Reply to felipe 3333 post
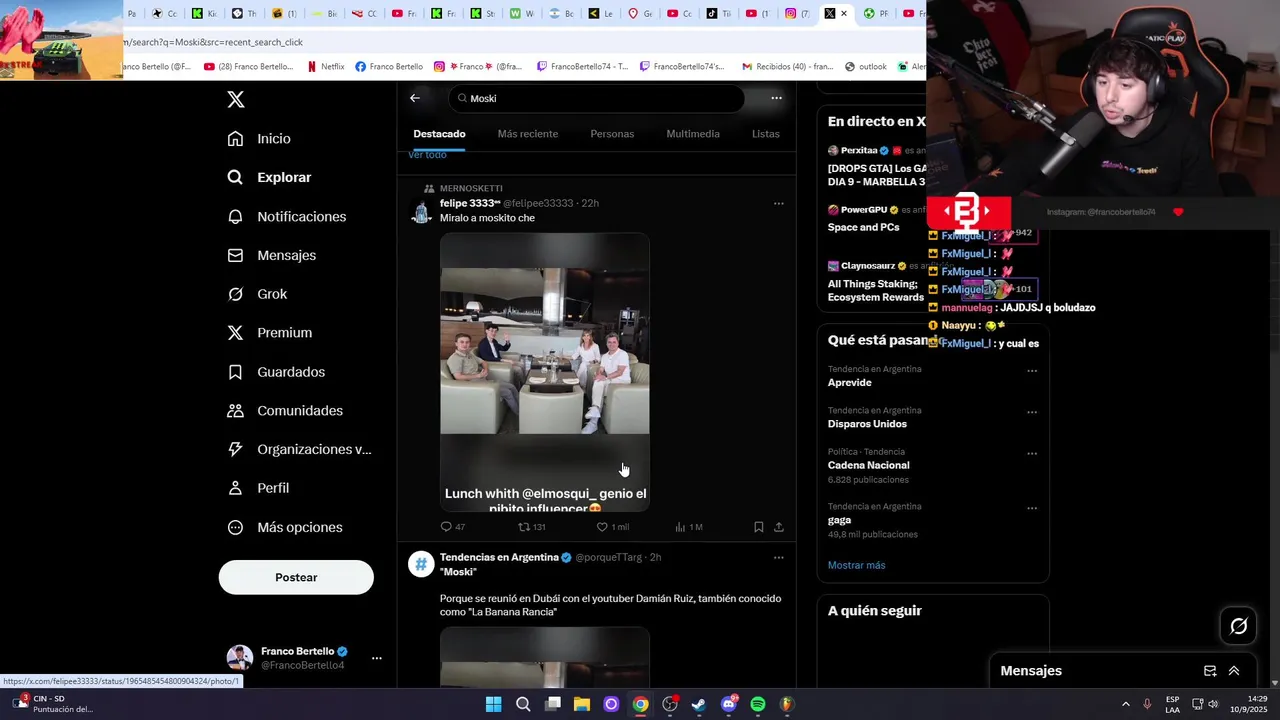Image resolution: width=1280 pixels, height=720 pixels. point(453,527)
